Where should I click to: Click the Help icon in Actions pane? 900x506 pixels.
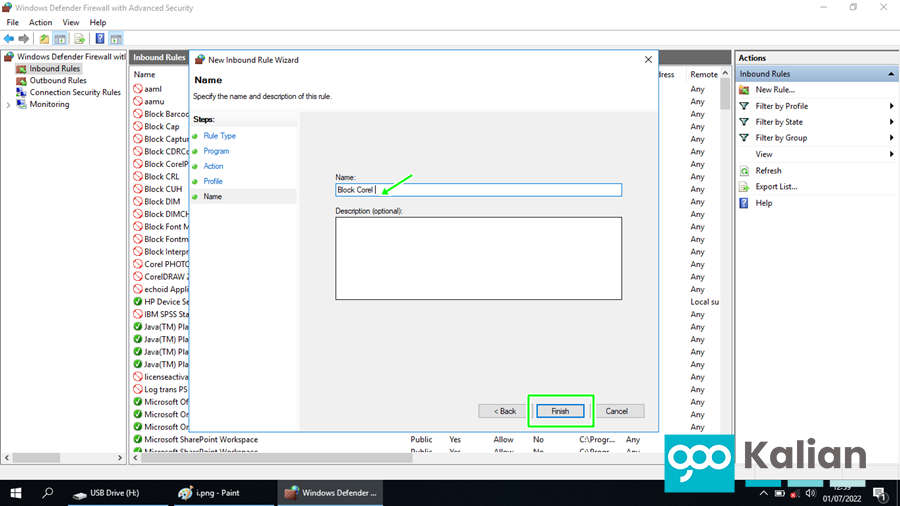(x=744, y=203)
